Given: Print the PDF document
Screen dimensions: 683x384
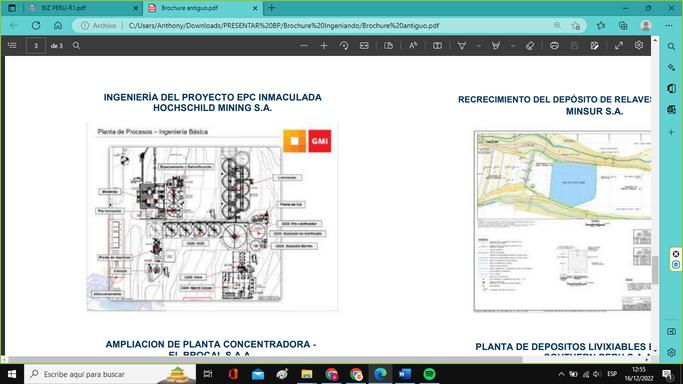Looking at the screenshot, I should (554, 46).
